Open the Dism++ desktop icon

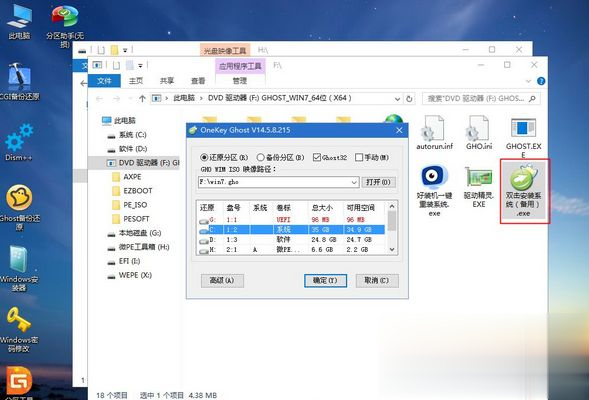tap(19, 142)
